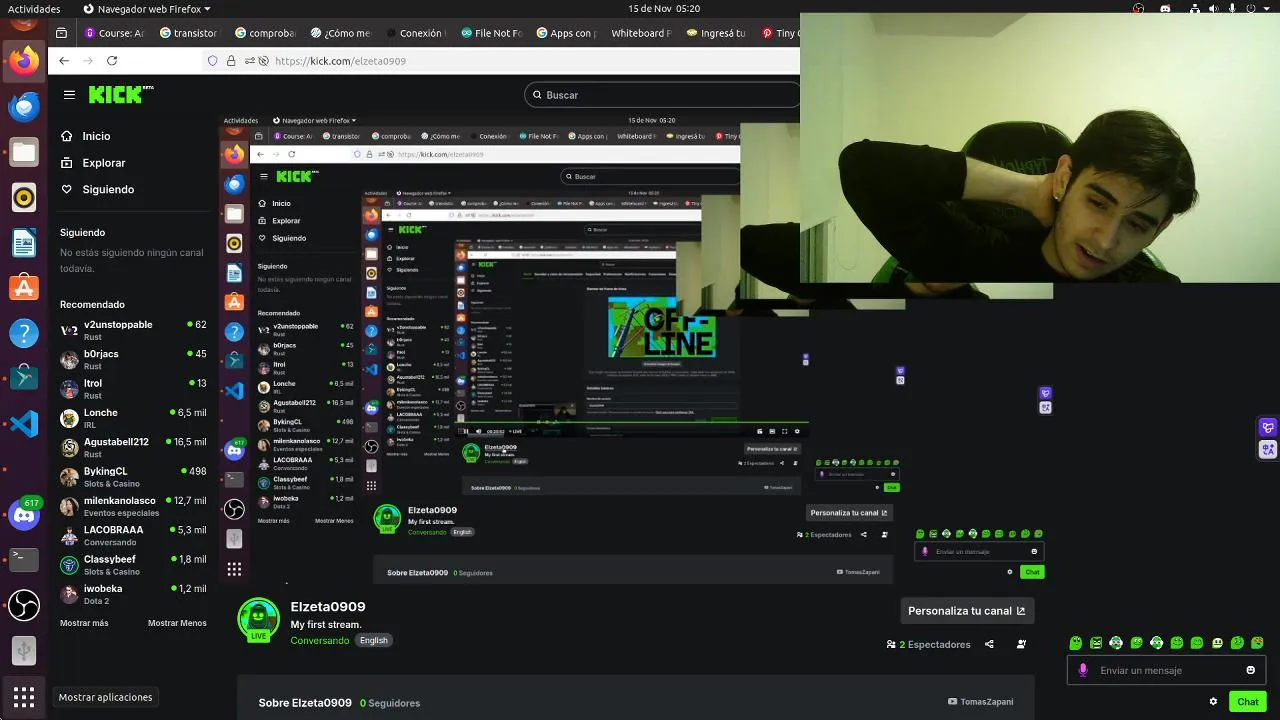
Task: Switch to the comprobar tab
Action: pyautogui.click(x=265, y=33)
